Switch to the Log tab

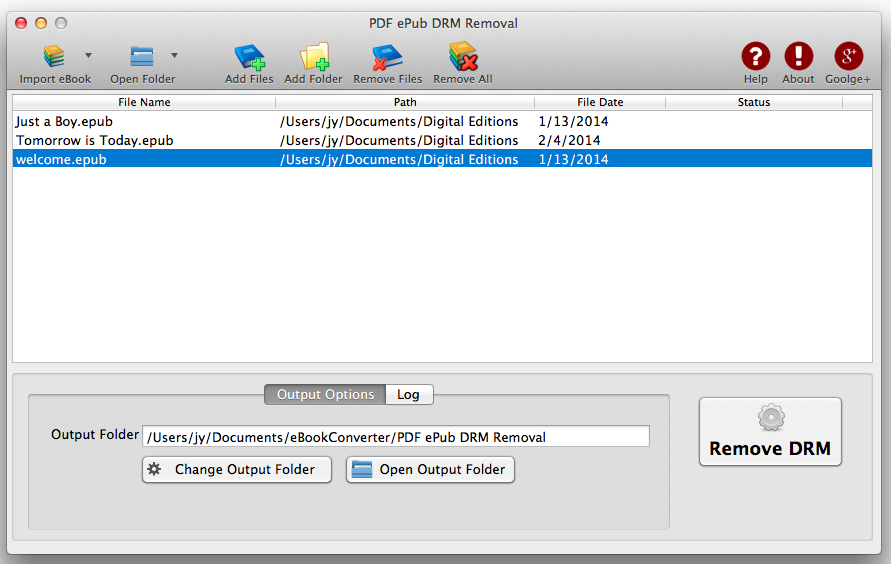click(409, 395)
